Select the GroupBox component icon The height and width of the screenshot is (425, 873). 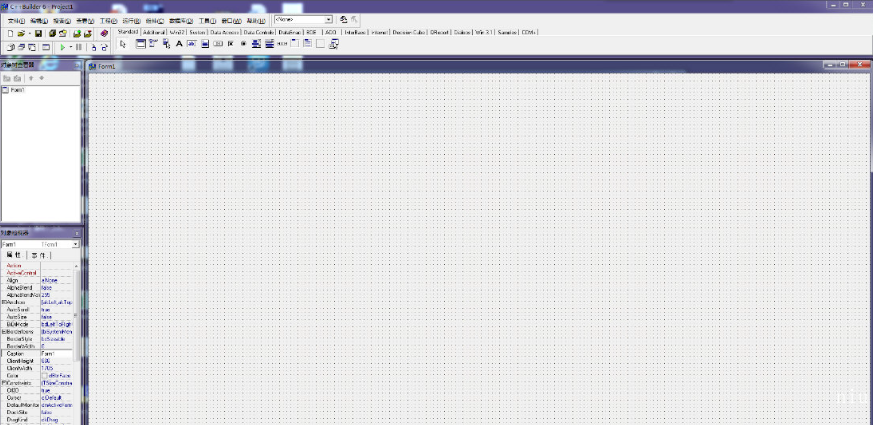click(x=295, y=44)
